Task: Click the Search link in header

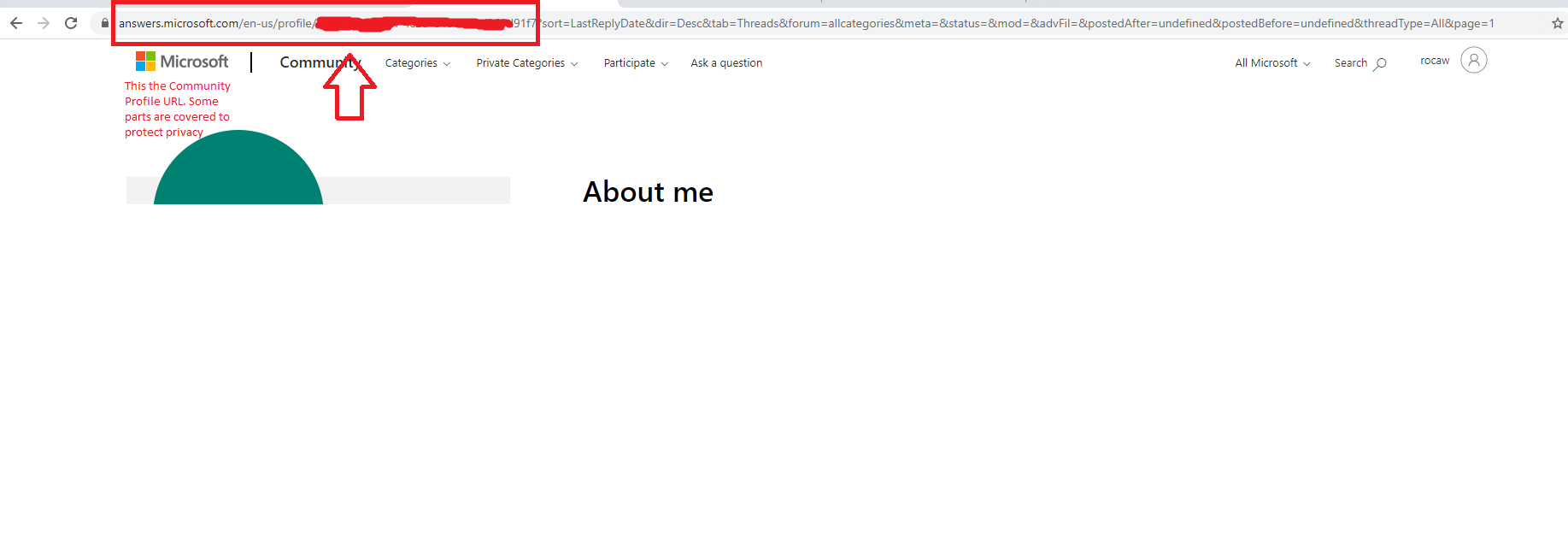Action: (1351, 63)
